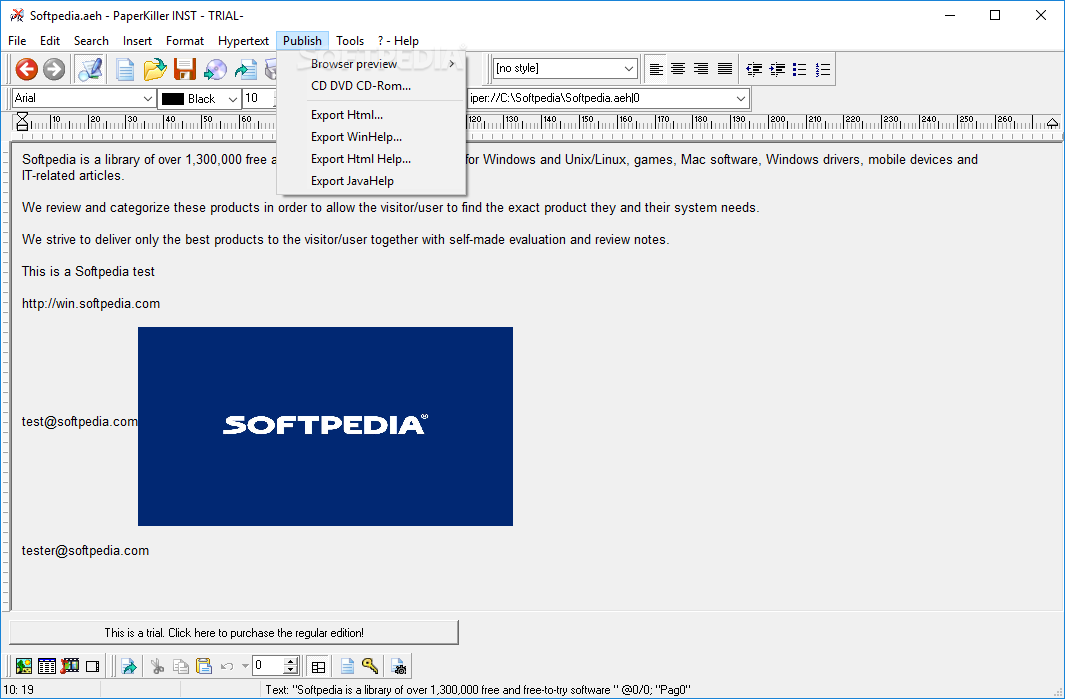Click bottom toolbar page link arrow icon
Image resolution: width=1065 pixels, height=699 pixels.
[128, 666]
